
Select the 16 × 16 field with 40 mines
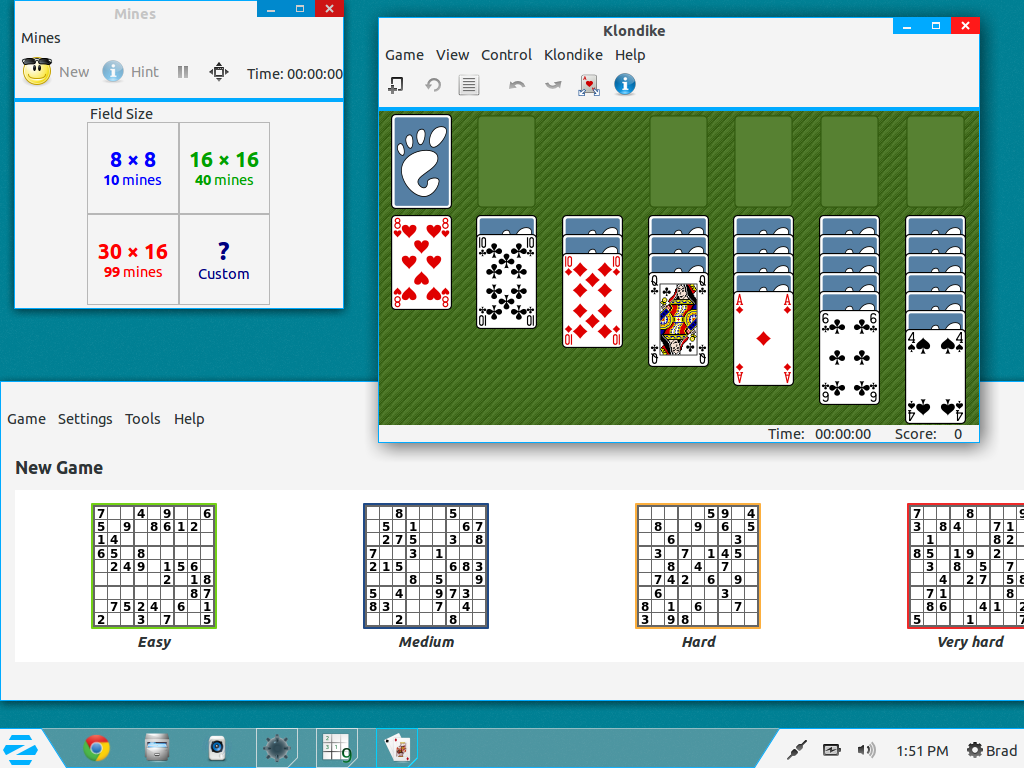[225, 168]
